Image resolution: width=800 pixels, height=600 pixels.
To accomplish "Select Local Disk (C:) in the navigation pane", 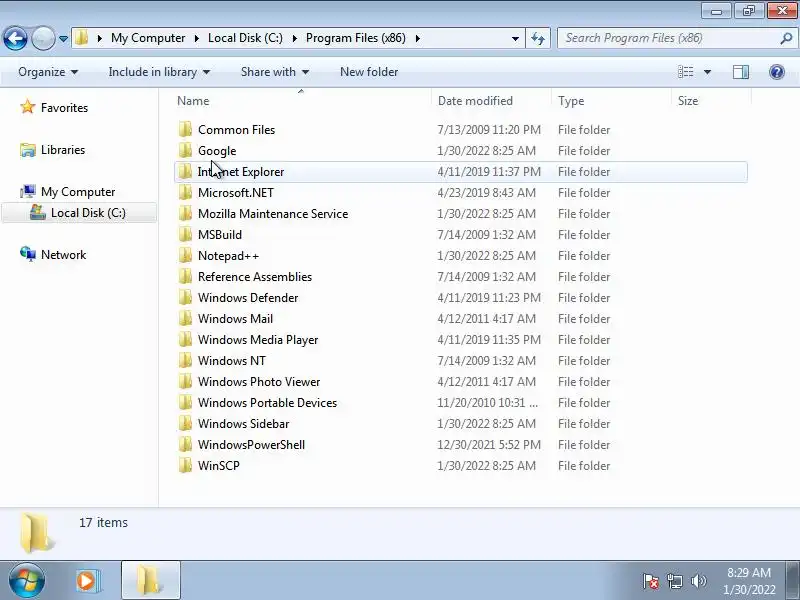I will pos(79,213).
